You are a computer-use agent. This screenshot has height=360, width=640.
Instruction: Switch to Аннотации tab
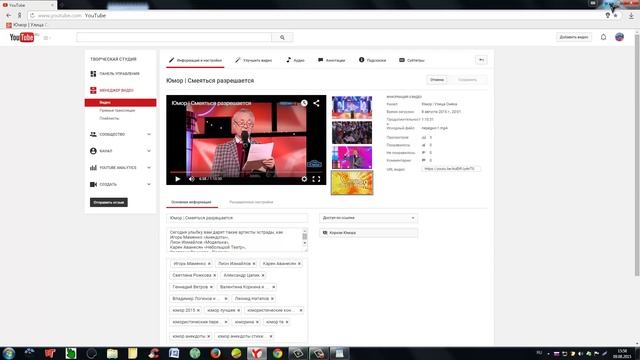[x=332, y=60]
